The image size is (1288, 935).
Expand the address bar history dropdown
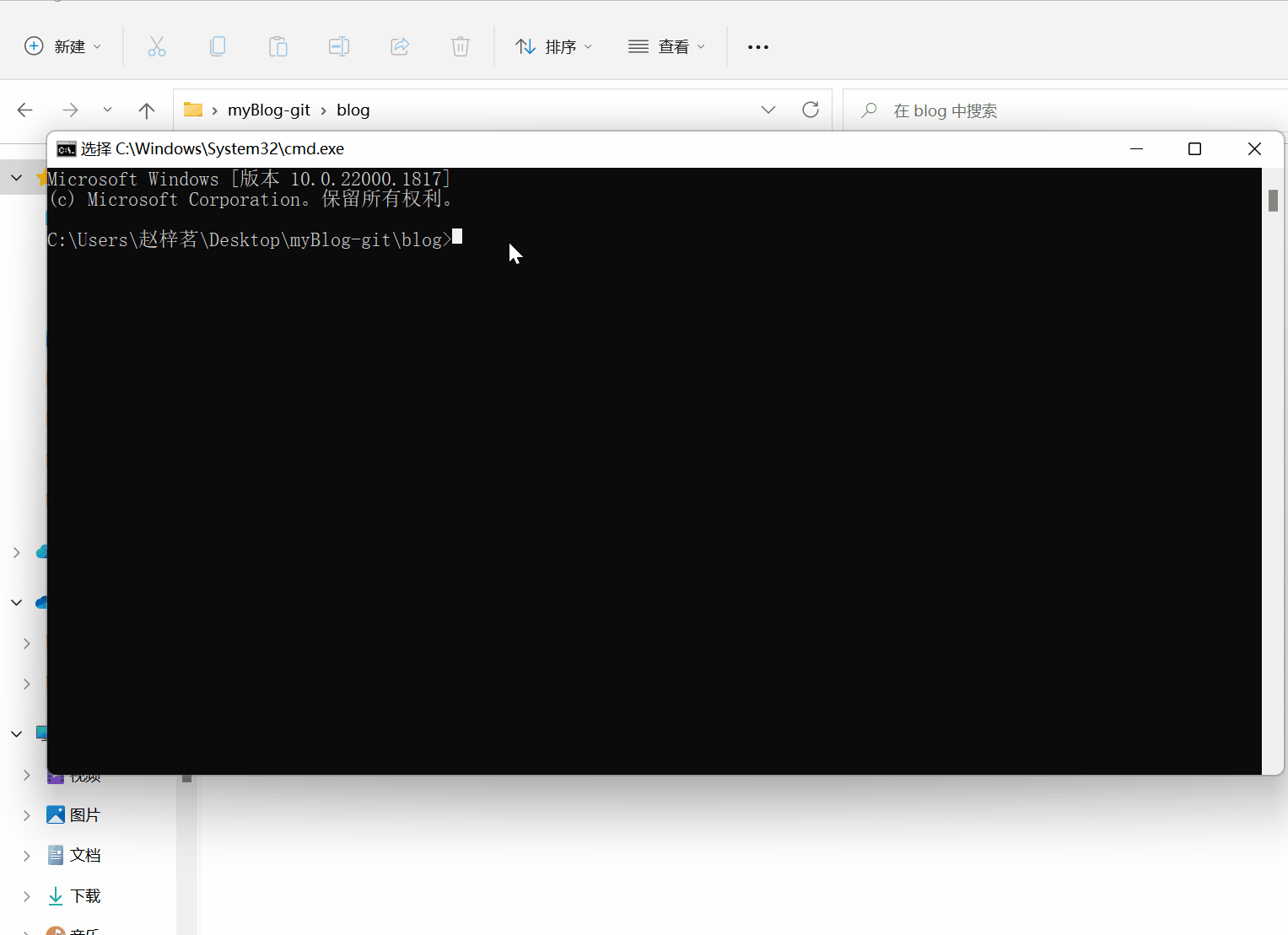(768, 110)
